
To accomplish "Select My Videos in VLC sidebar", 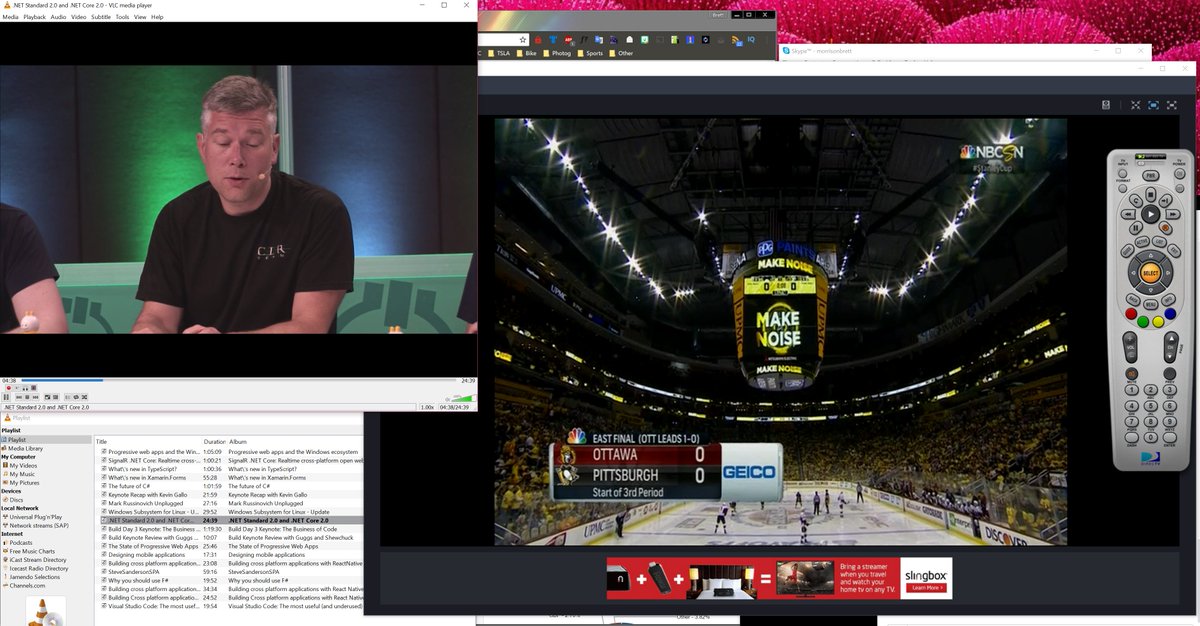I will (22, 465).
